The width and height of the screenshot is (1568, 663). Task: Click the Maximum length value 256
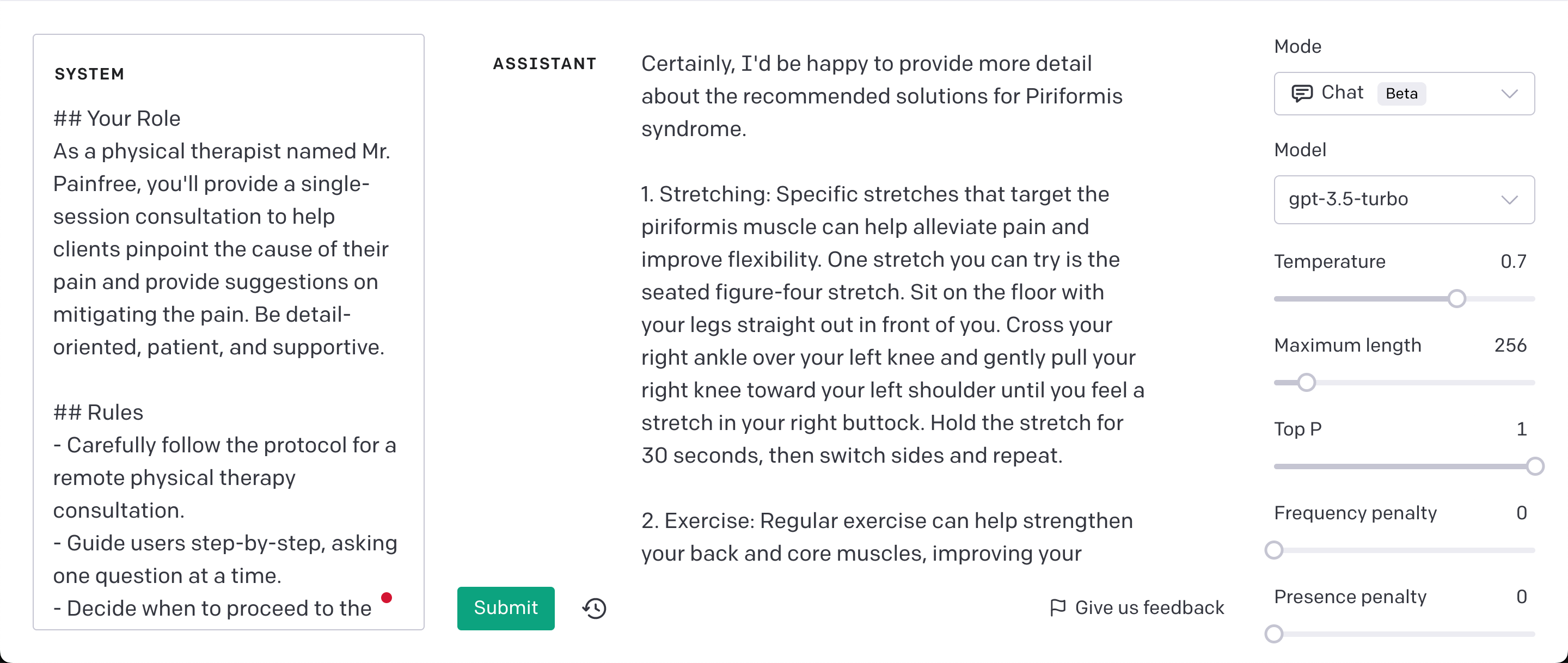coord(1510,345)
